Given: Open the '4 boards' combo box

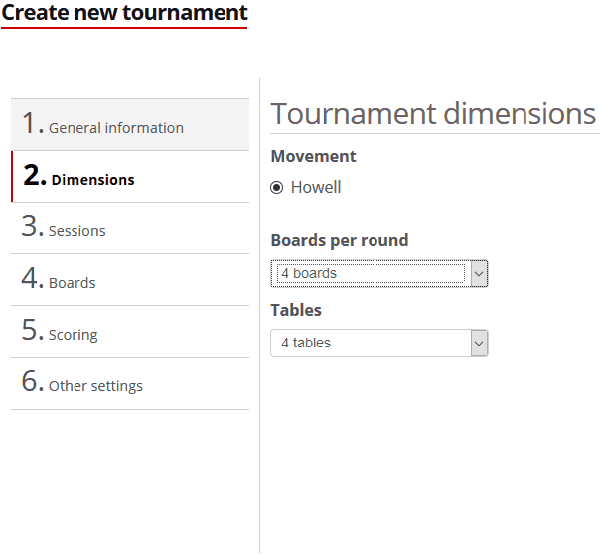Looking at the screenshot, I should [368, 273].
